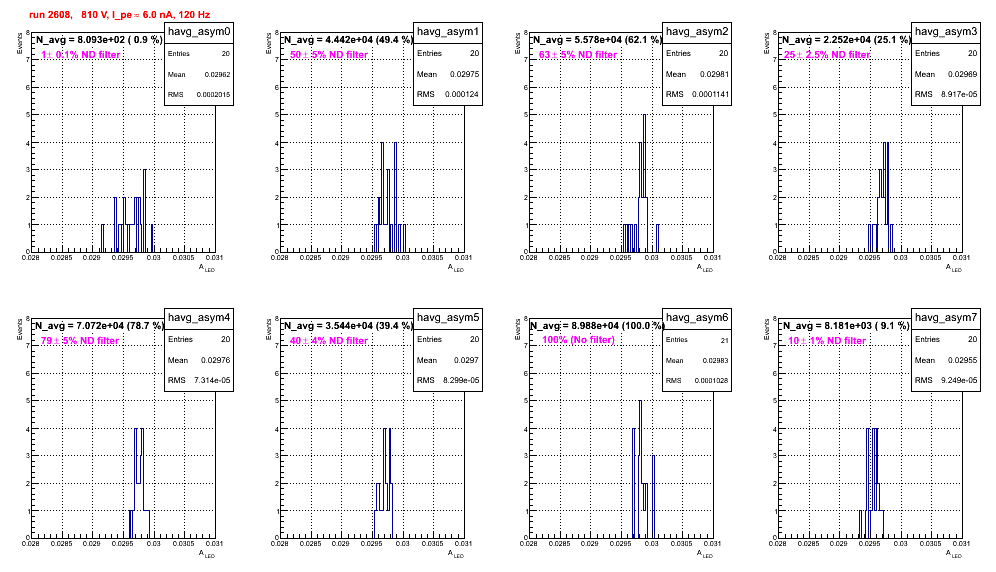This screenshot has width=996, height=572.
Task: Click the N_avg = 4.442e+04 label
Action: tap(347, 39)
